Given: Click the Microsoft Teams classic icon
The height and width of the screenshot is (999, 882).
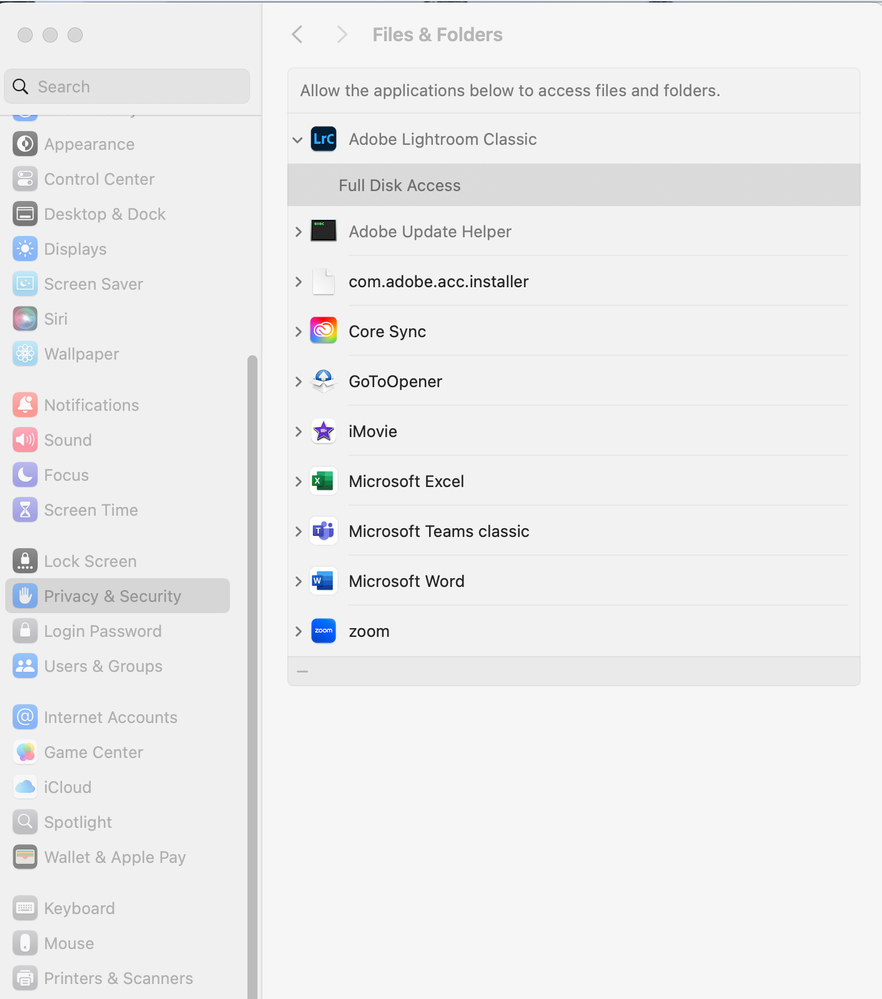Looking at the screenshot, I should [323, 531].
